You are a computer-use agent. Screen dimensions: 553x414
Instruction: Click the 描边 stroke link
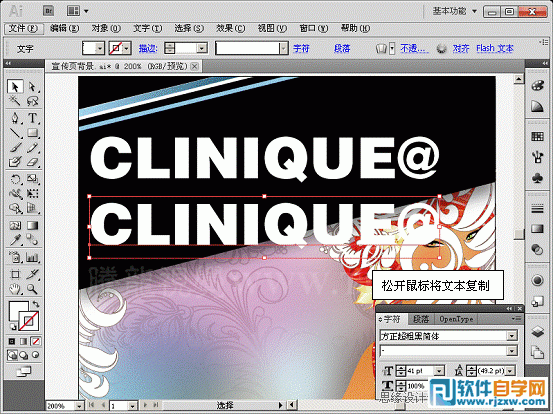(148, 48)
